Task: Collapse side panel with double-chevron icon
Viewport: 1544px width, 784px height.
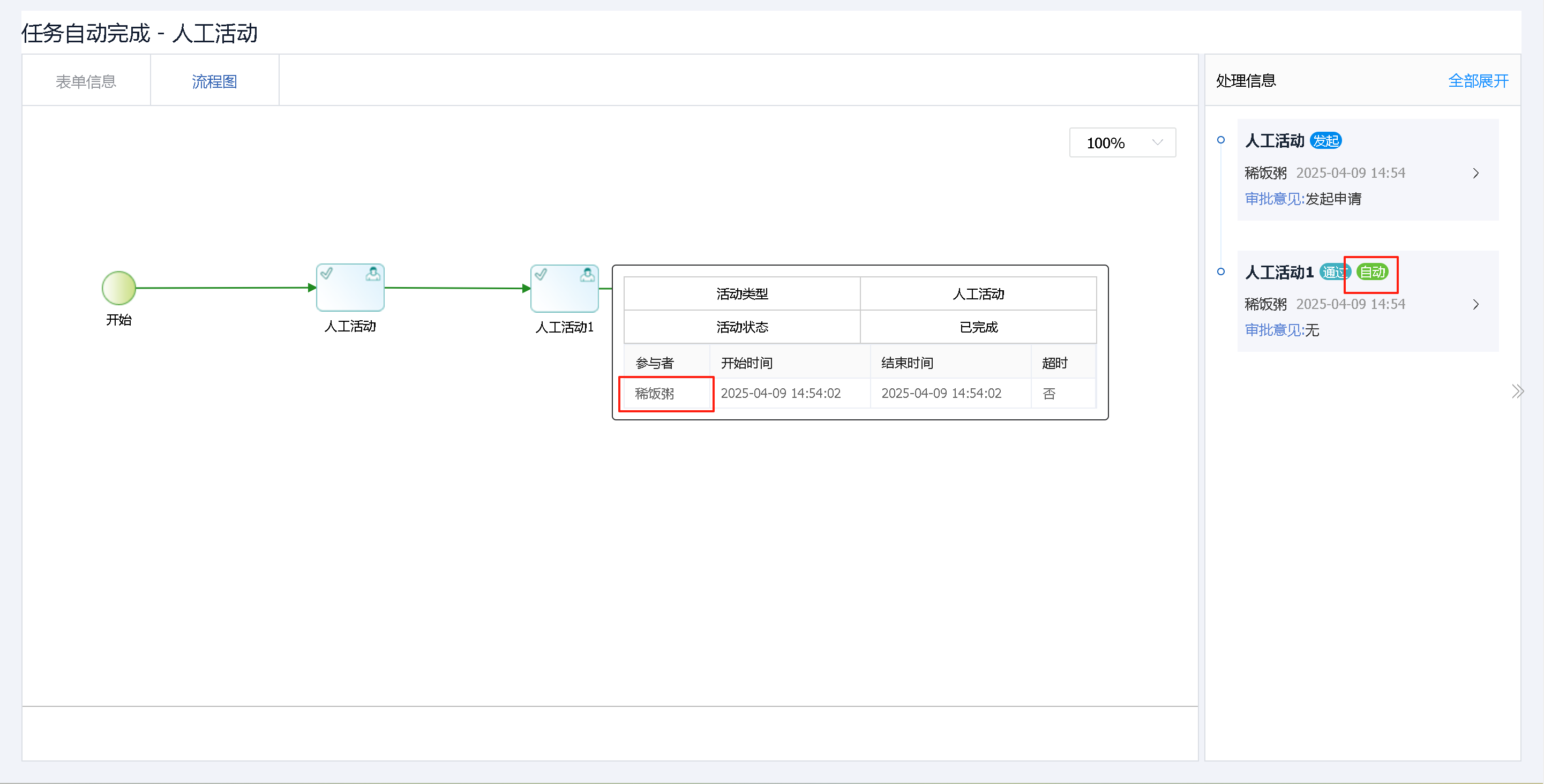Action: tap(1517, 391)
